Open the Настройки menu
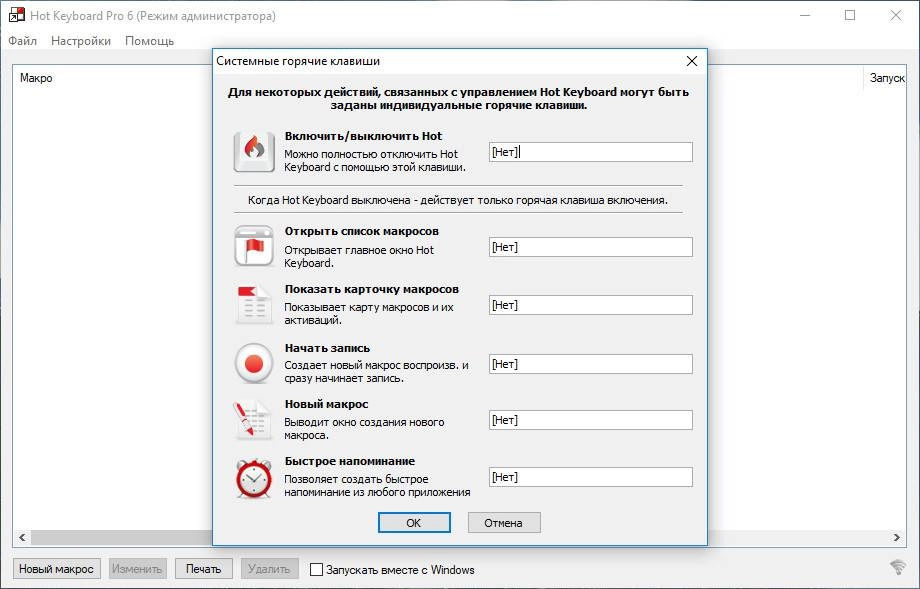Screen dimensions: 920x589 (x=81, y=40)
